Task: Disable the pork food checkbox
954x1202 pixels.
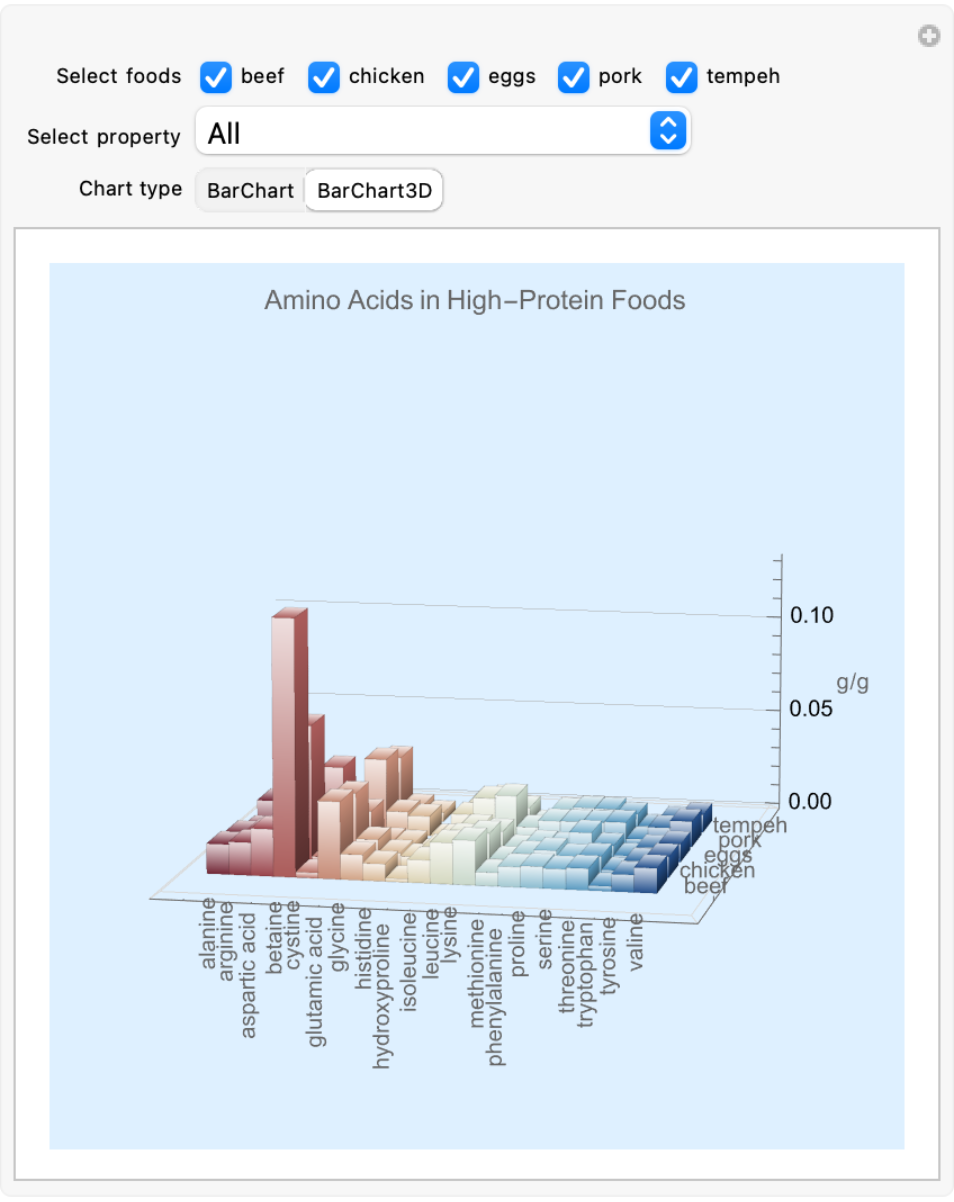Action: tap(573, 77)
